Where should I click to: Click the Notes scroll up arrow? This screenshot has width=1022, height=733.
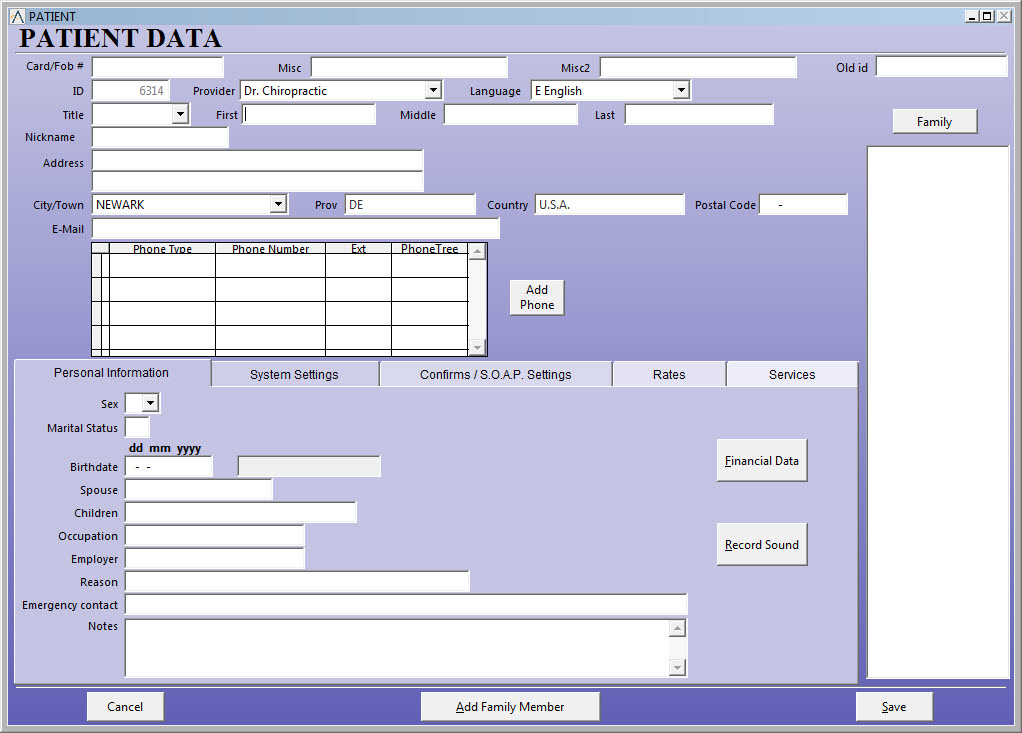(678, 628)
